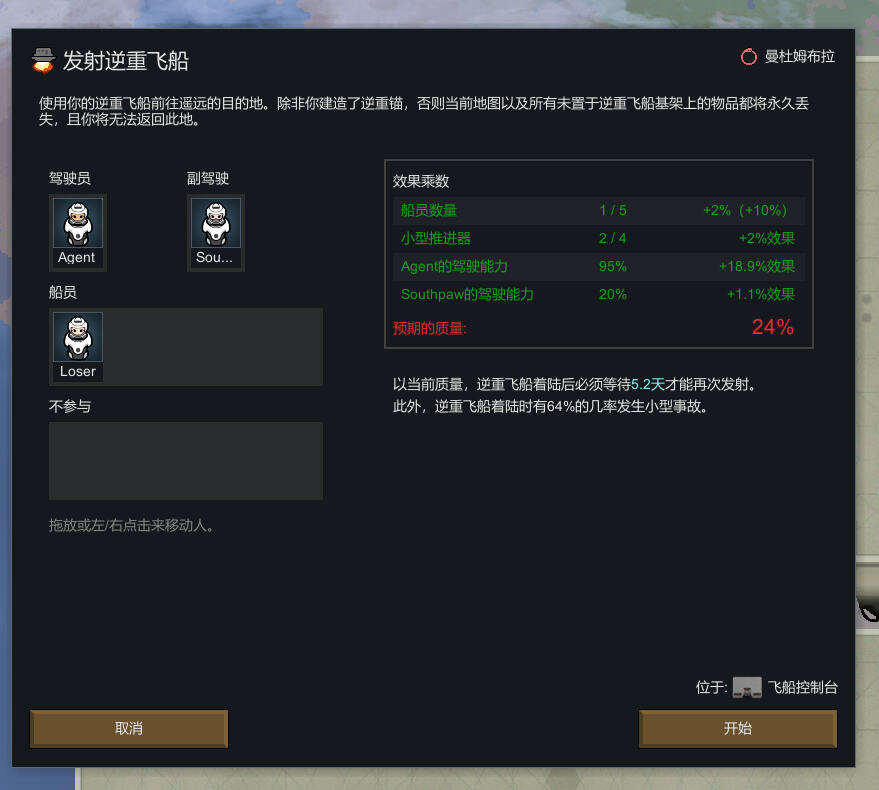Click the 5.2天 cooldown text

click(x=647, y=385)
